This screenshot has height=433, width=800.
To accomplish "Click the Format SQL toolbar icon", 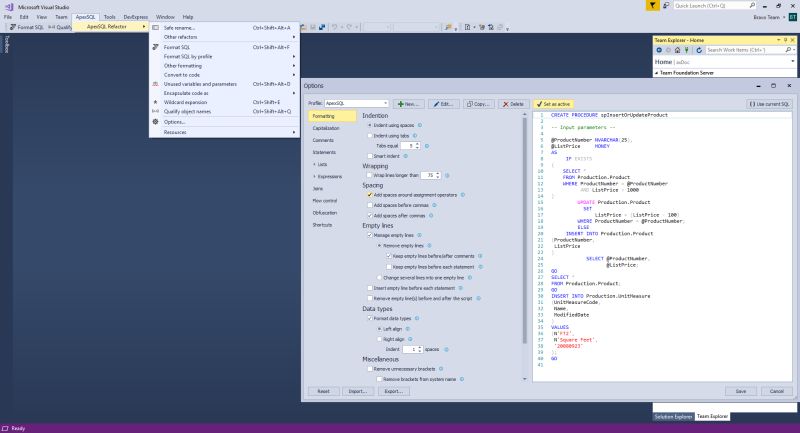I will (13, 27).
